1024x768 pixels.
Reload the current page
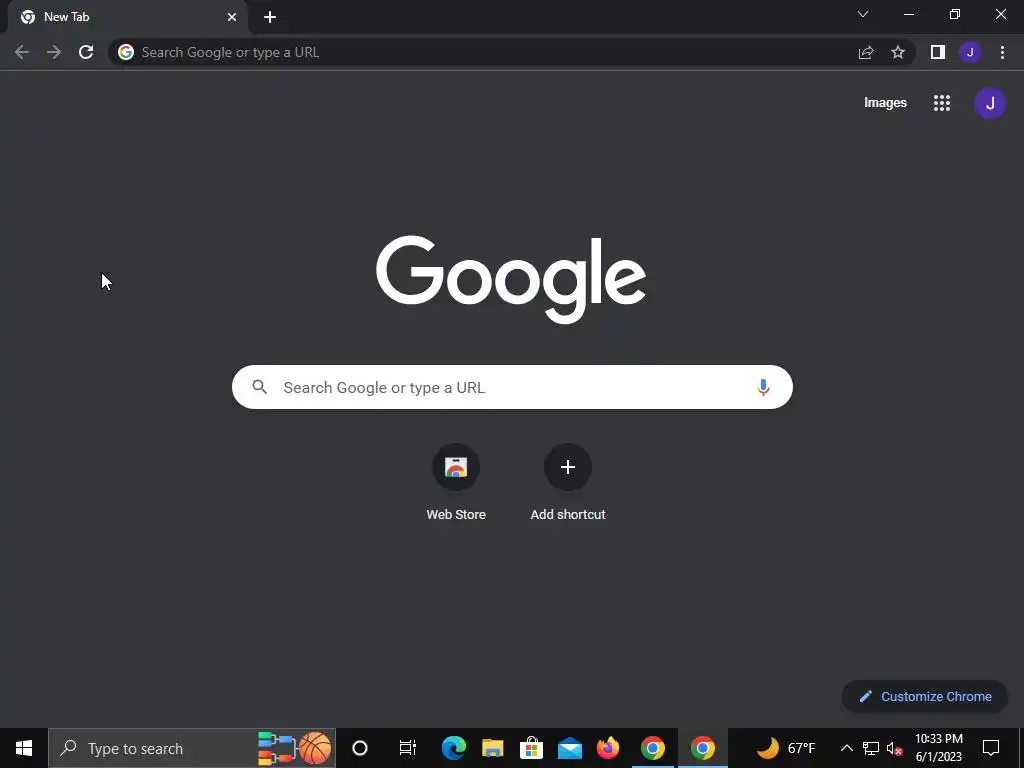(86, 52)
